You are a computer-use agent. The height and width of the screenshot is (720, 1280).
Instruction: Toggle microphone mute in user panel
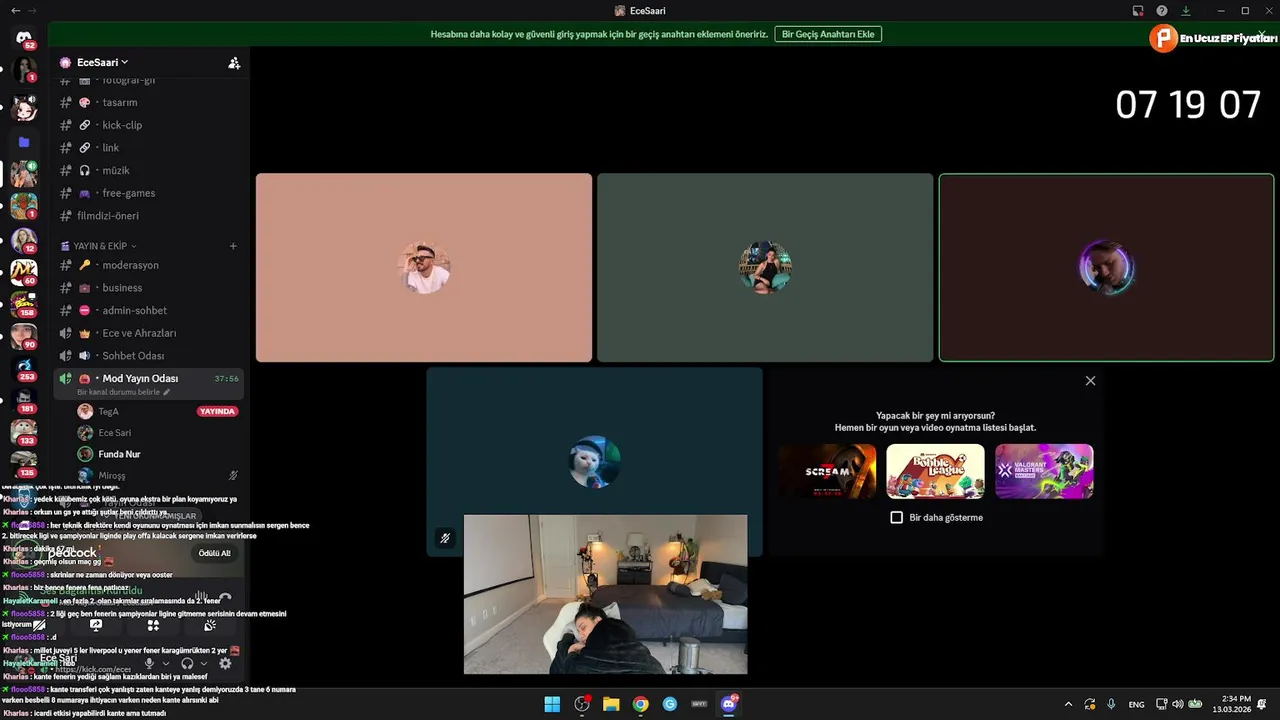coord(149,663)
